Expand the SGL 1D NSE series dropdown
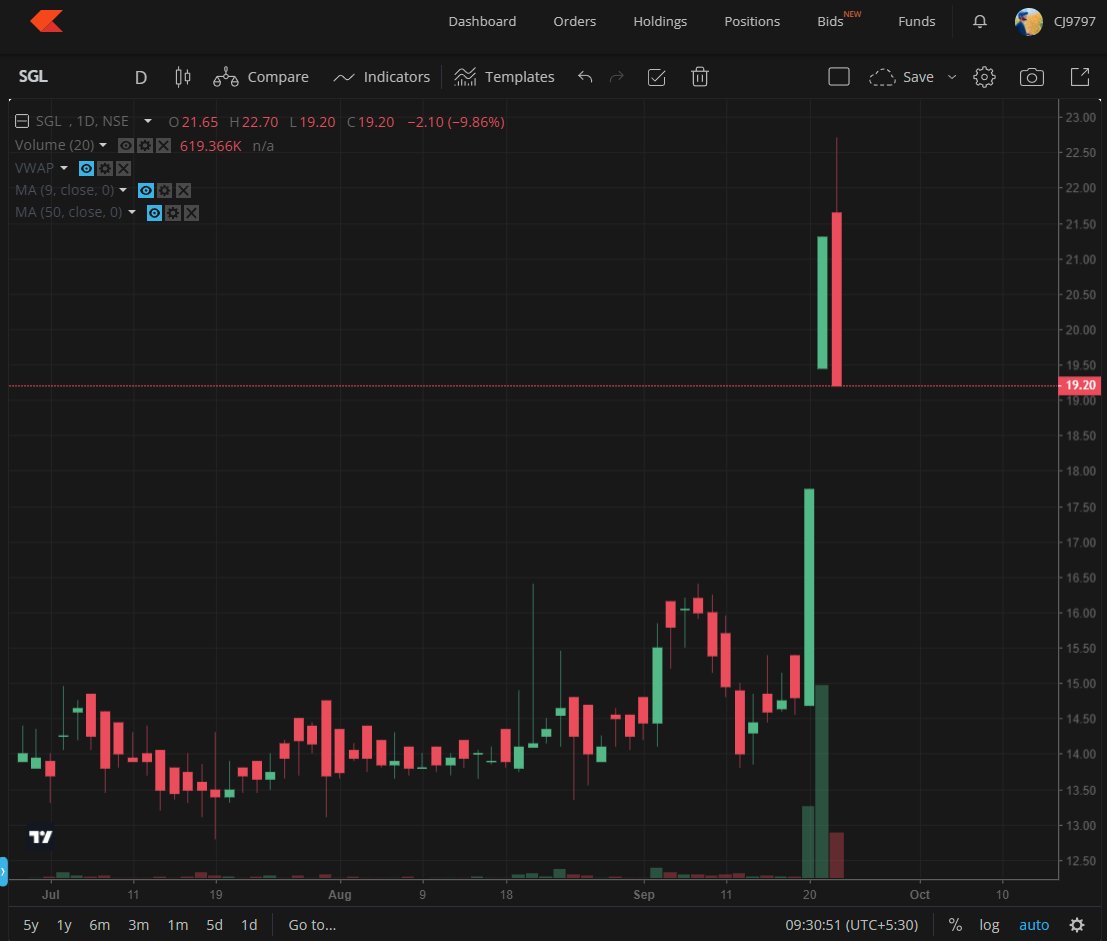Screen dimensions: 1107x941 [148, 121]
